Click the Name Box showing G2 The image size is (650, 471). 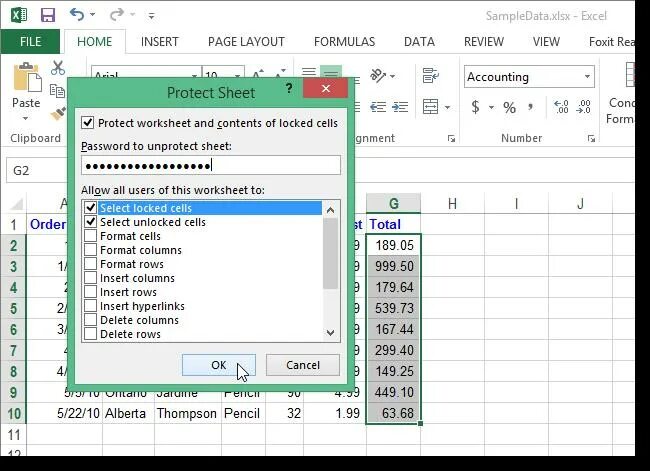(x=37, y=170)
